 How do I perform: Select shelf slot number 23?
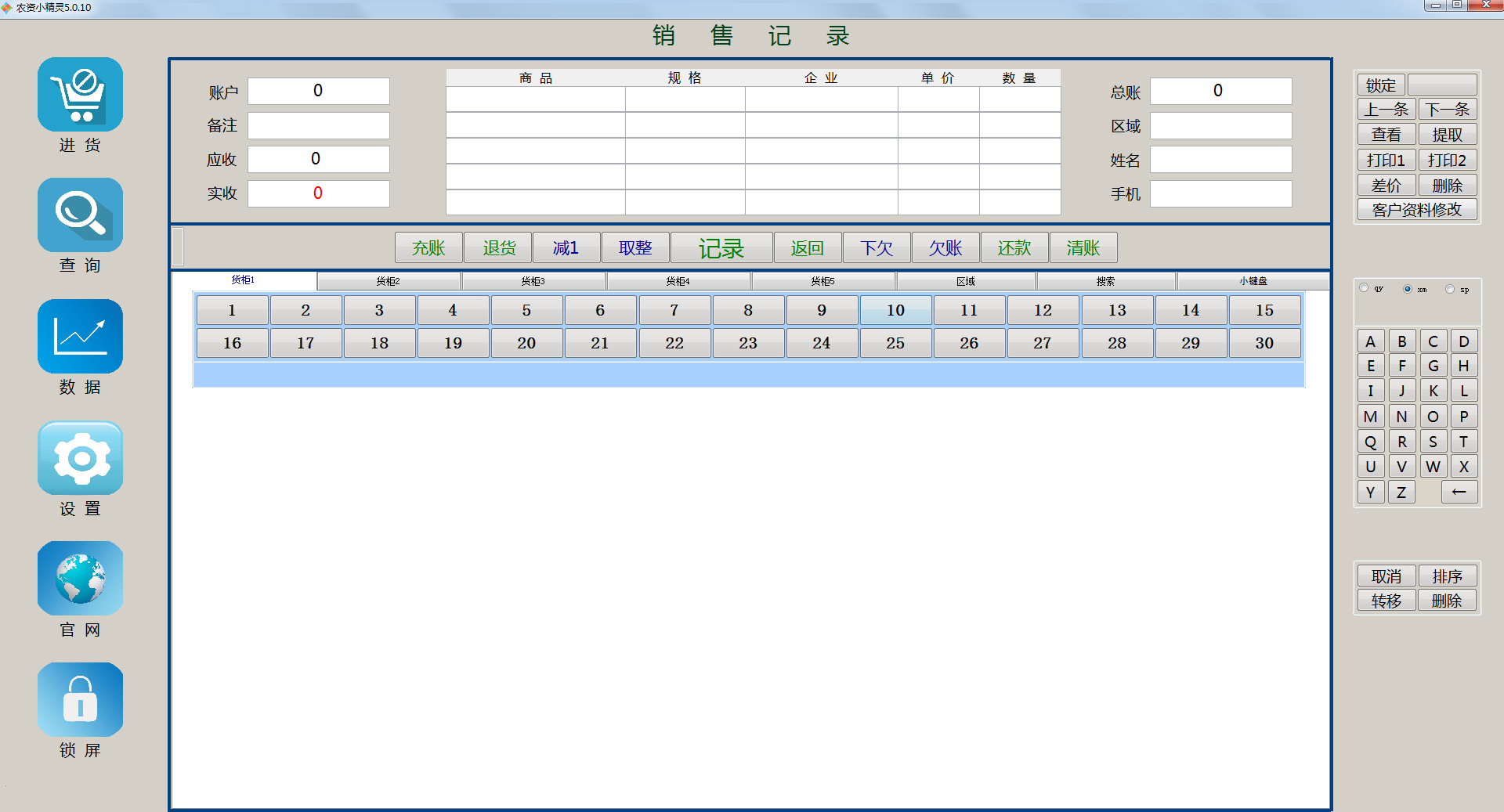coord(748,343)
